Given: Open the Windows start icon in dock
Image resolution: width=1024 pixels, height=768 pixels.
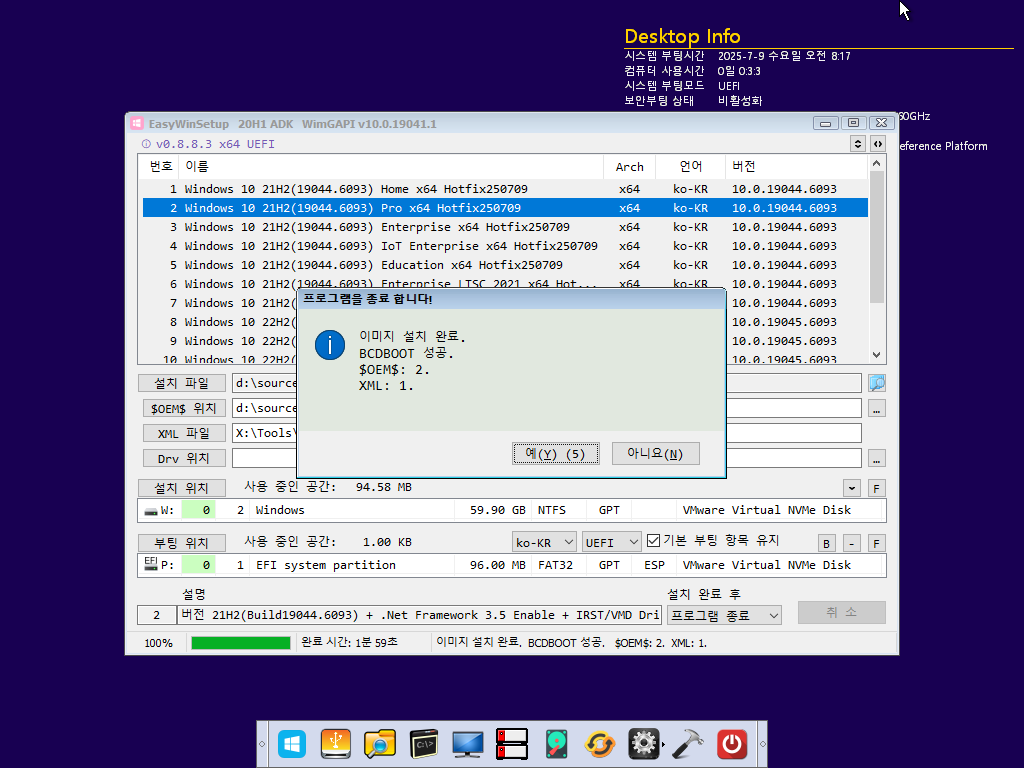Looking at the screenshot, I should tap(292, 744).
